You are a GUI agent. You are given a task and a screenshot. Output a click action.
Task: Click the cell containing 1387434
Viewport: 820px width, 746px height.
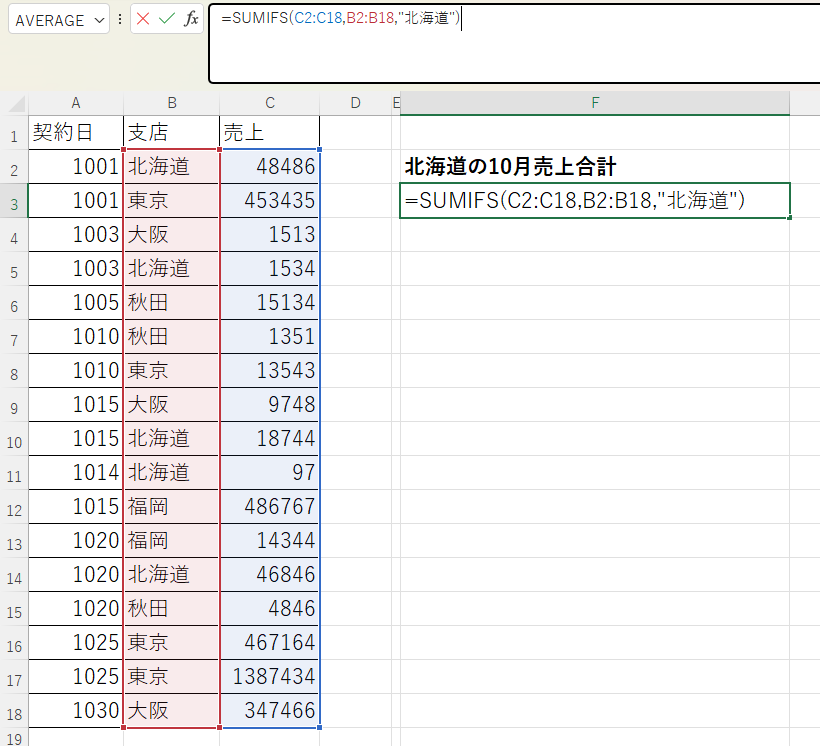tap(270, 677)
